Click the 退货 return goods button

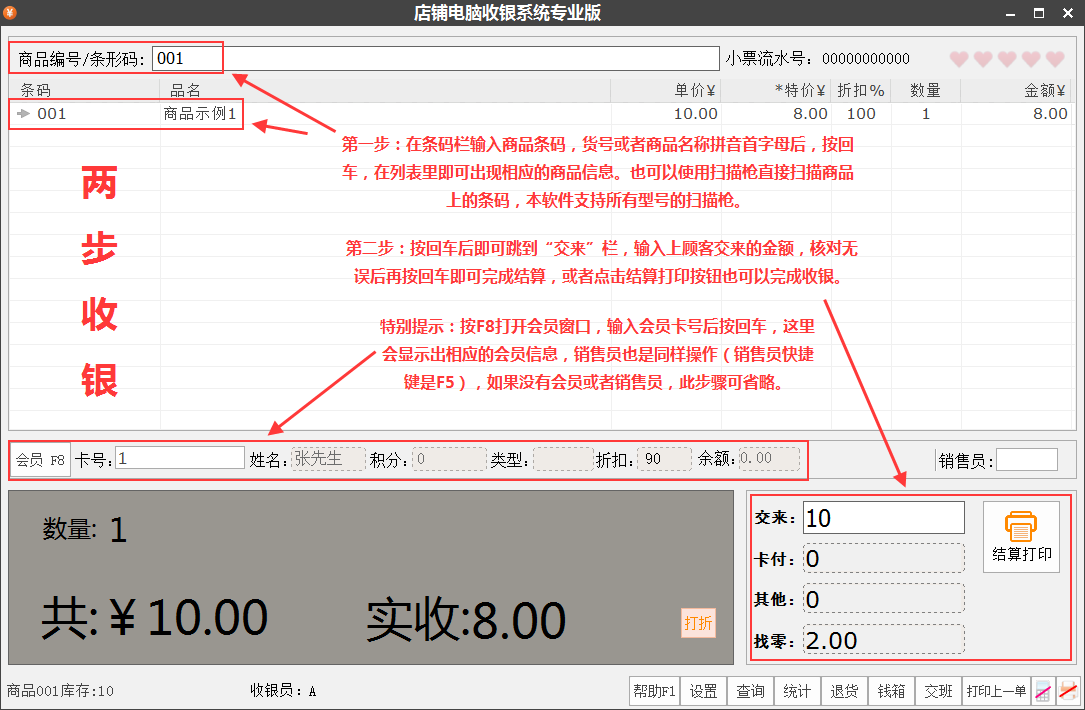844,691
